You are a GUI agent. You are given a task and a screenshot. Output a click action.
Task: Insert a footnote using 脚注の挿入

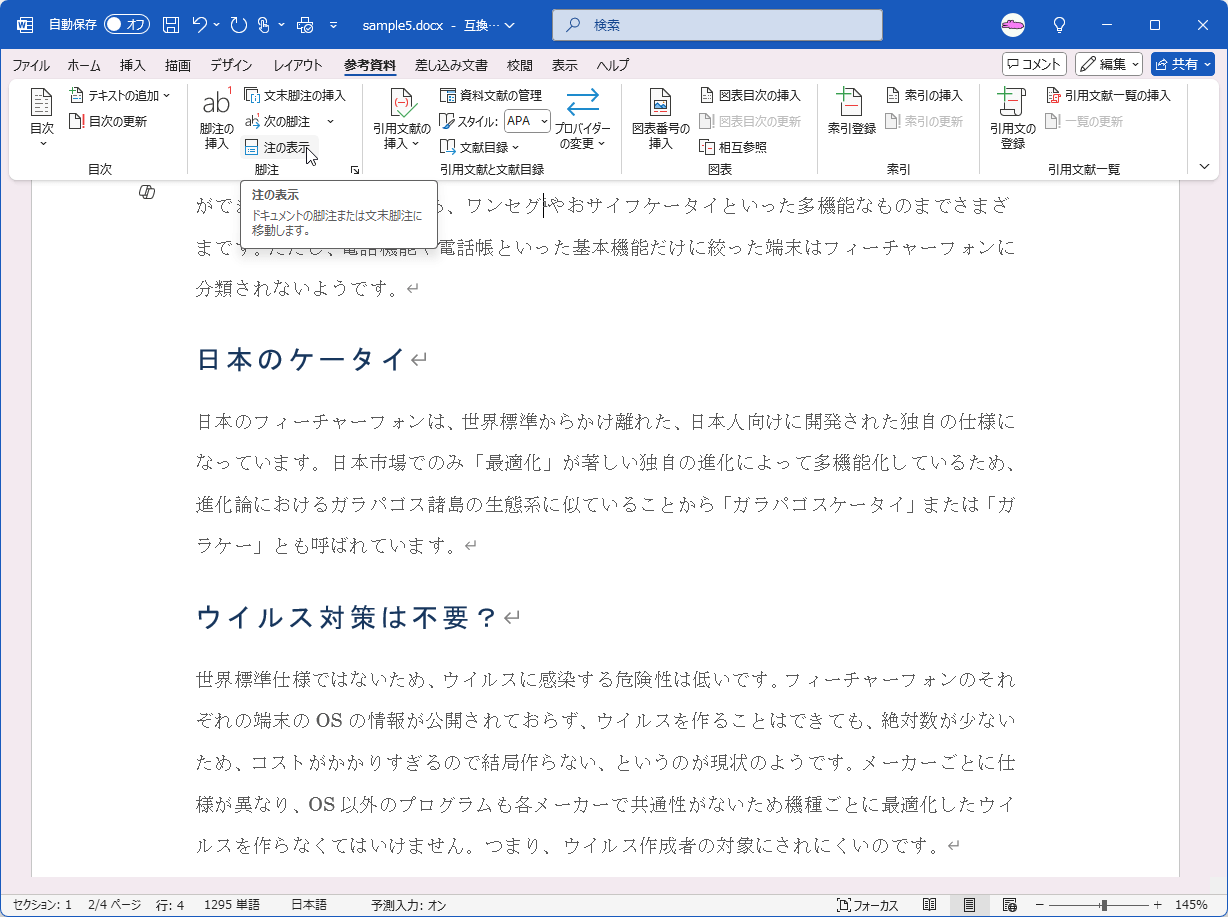[215, 115]
